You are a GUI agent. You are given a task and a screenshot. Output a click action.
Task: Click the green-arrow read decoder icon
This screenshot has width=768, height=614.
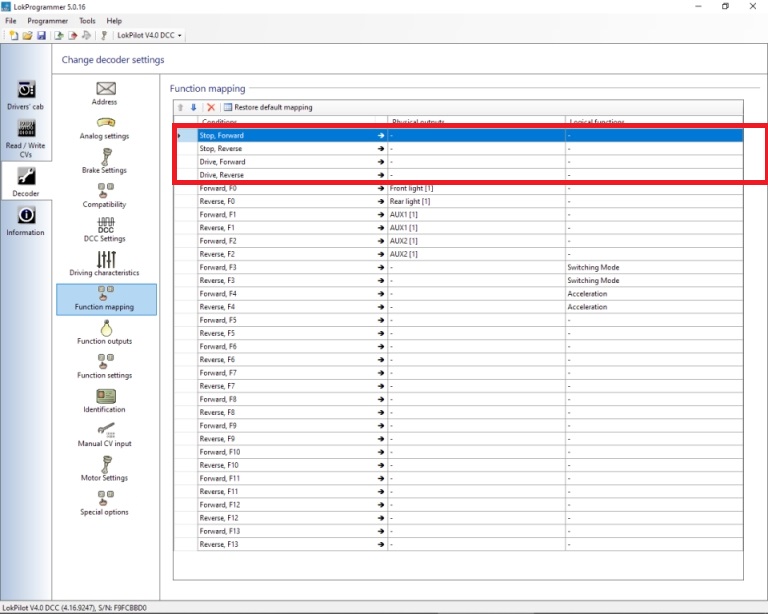coord(59,35)
